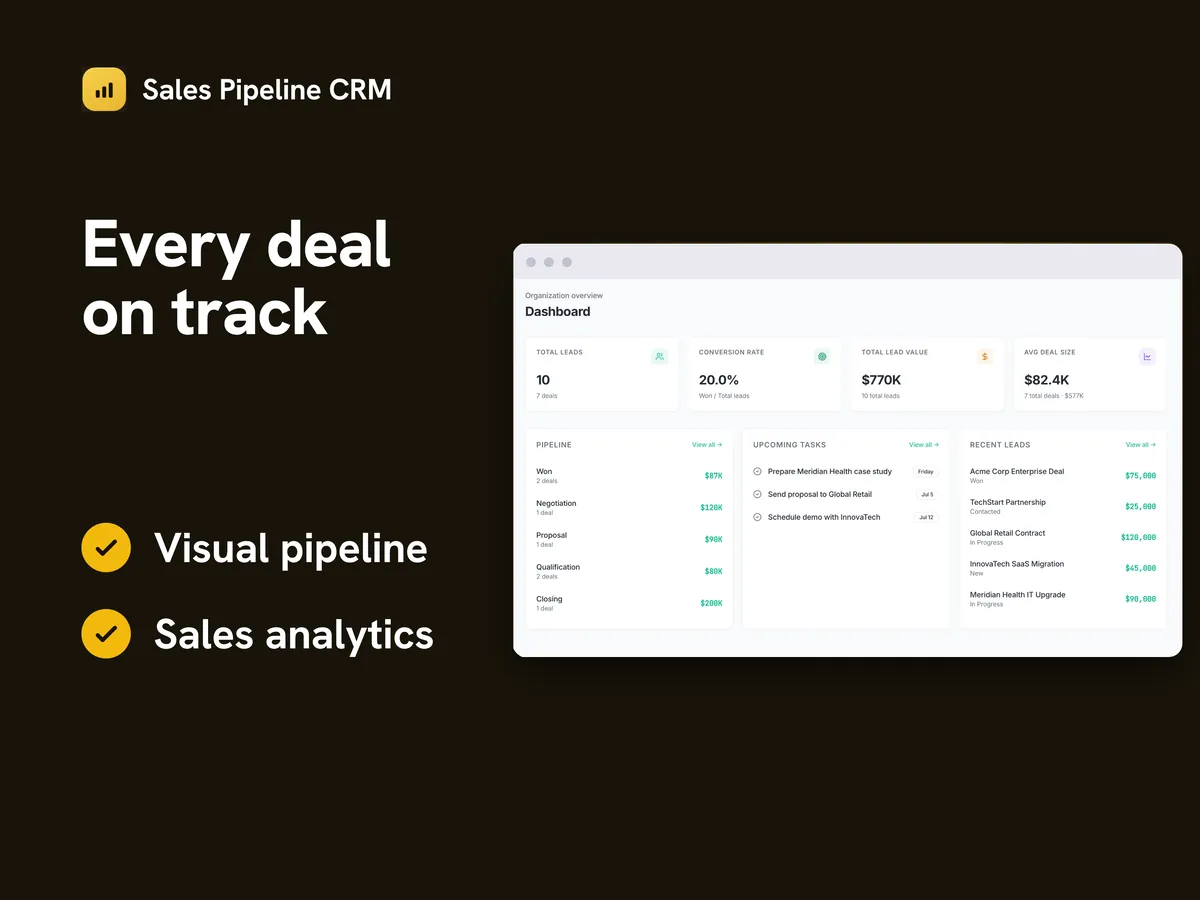Select the Negotiation pipeline stage
Screen dimensions: 1200x900
629,508
